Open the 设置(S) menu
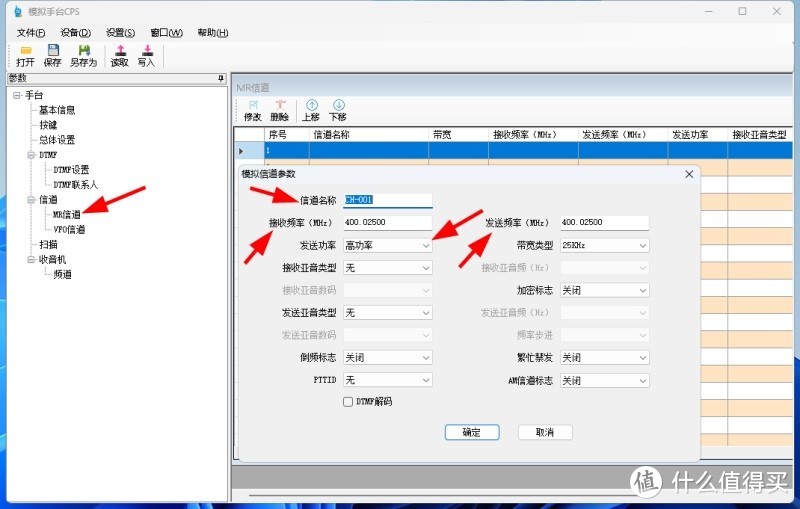This screenshot has height=509, width=800. click(120, 33)
